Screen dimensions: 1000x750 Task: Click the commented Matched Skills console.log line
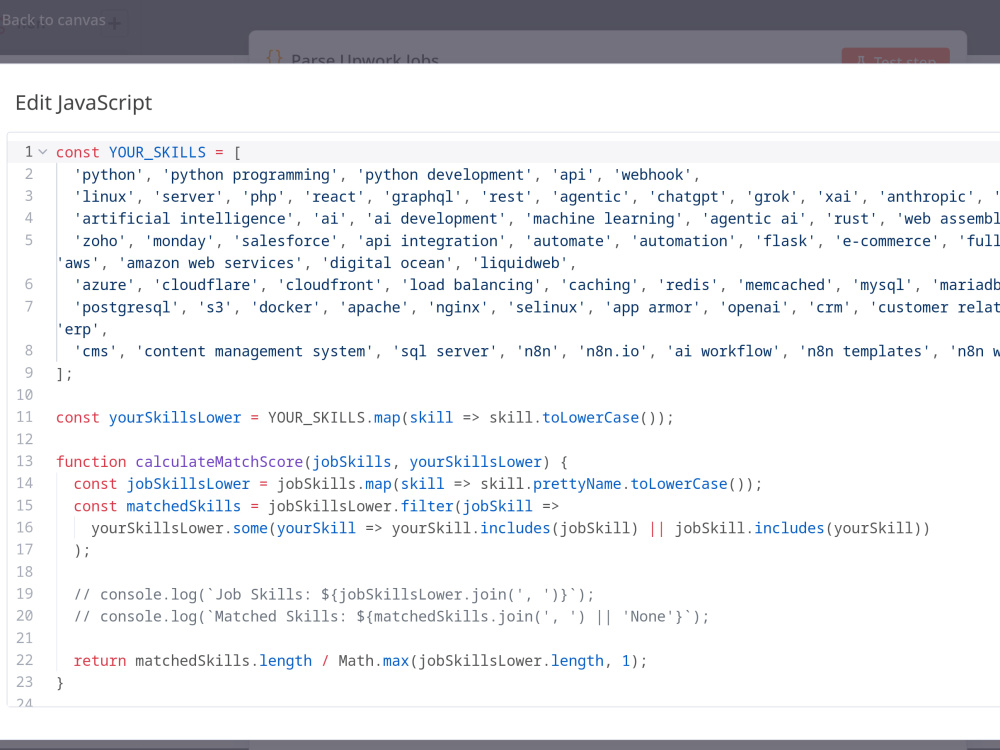(x=391, y=617)
